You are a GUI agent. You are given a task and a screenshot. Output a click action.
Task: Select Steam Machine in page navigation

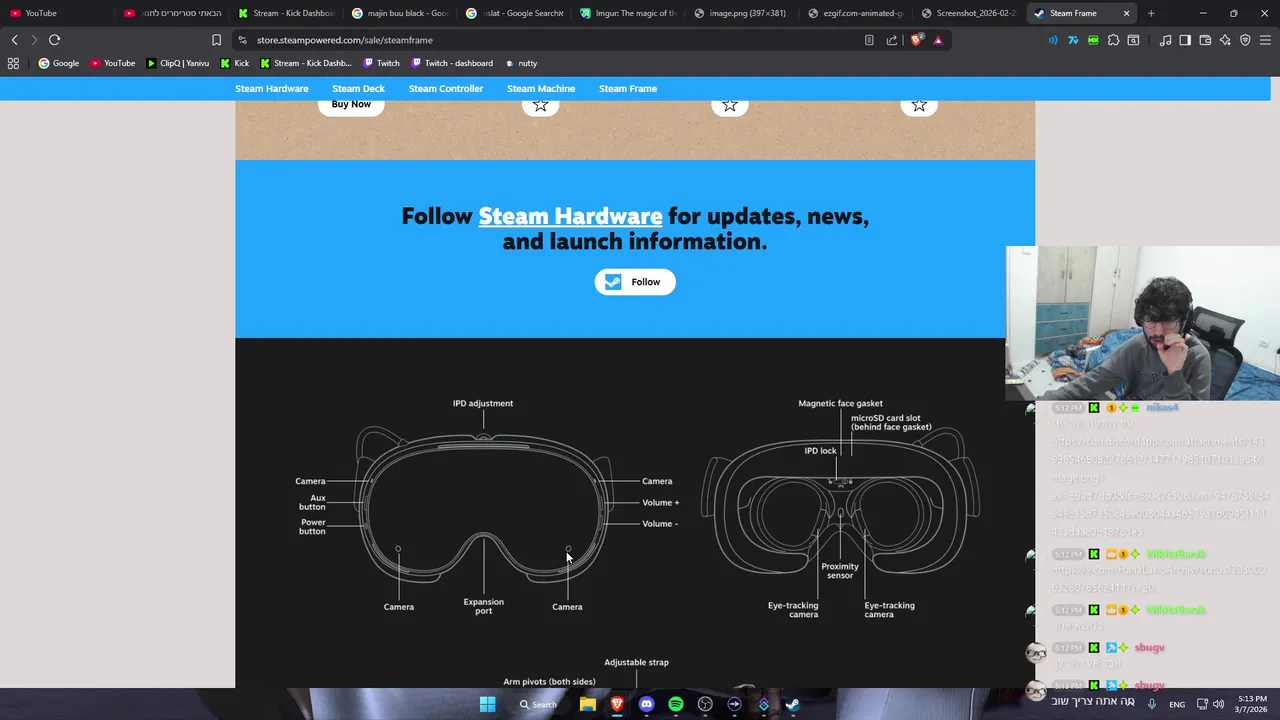coord(541,89)
